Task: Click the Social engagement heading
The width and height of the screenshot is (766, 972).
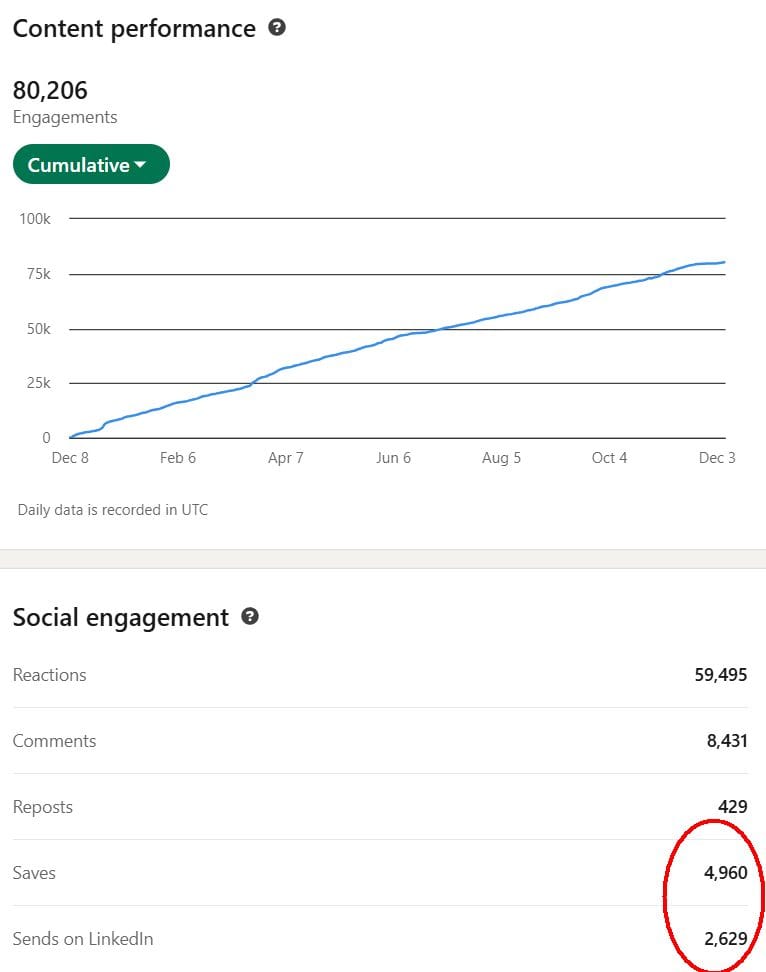Action: 121,617
